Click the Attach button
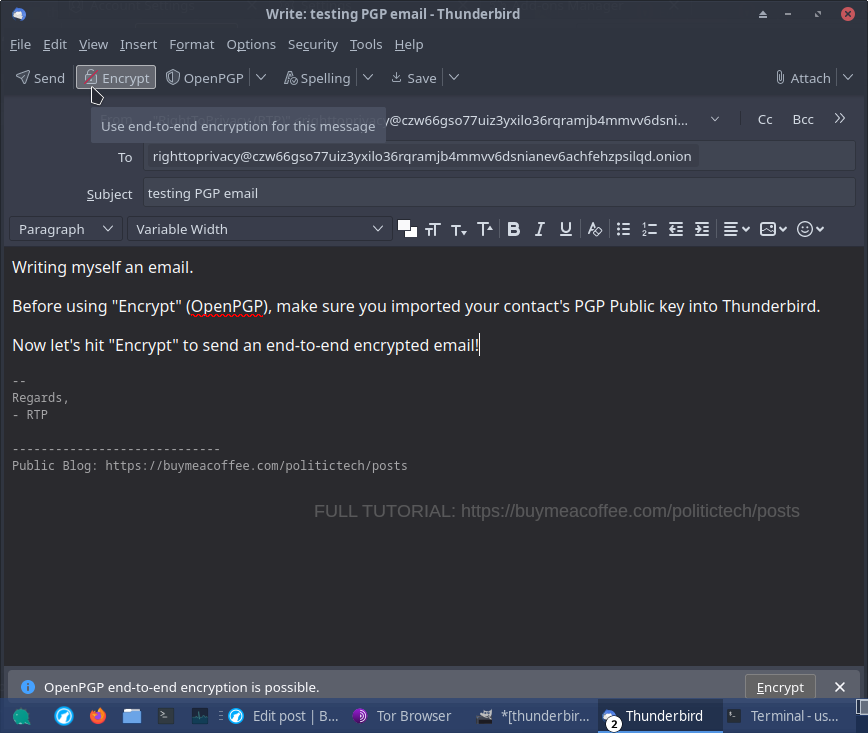The width and height of the screenshot is (868, 733). click(803, 78)
